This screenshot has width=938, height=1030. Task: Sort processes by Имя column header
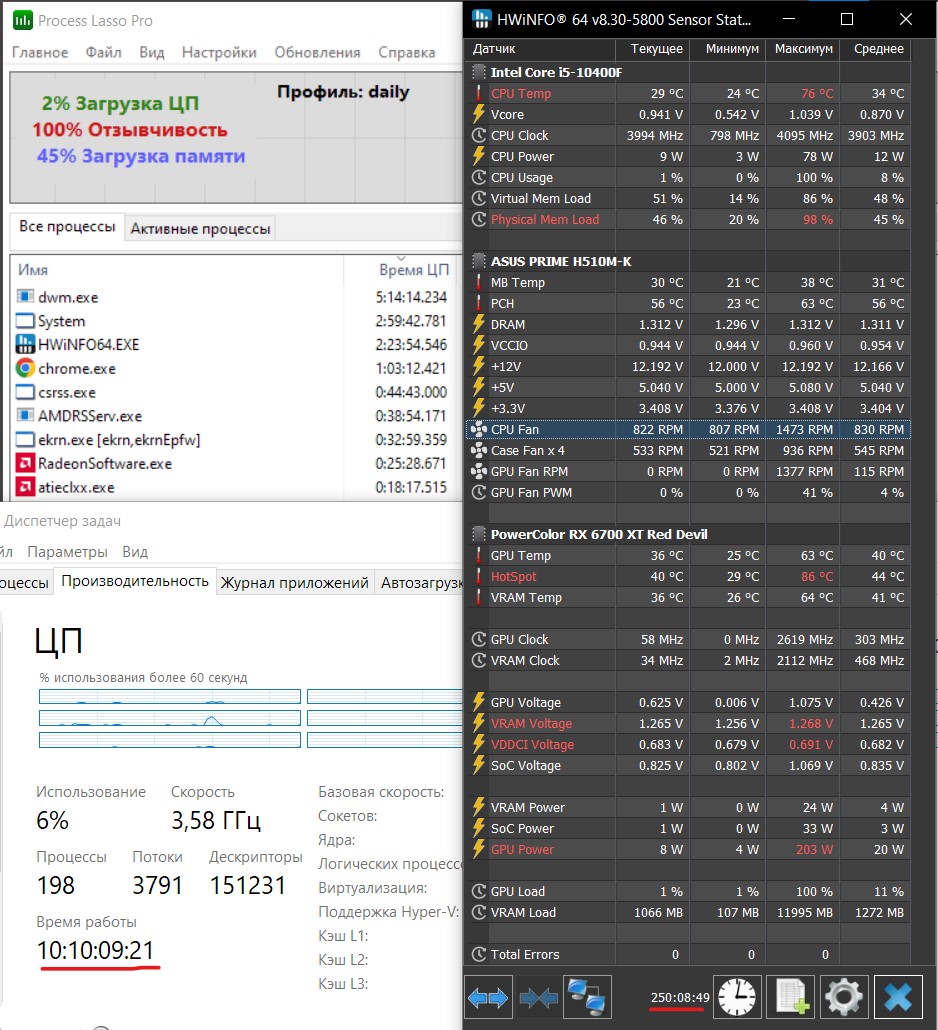(x=177, y=269)
